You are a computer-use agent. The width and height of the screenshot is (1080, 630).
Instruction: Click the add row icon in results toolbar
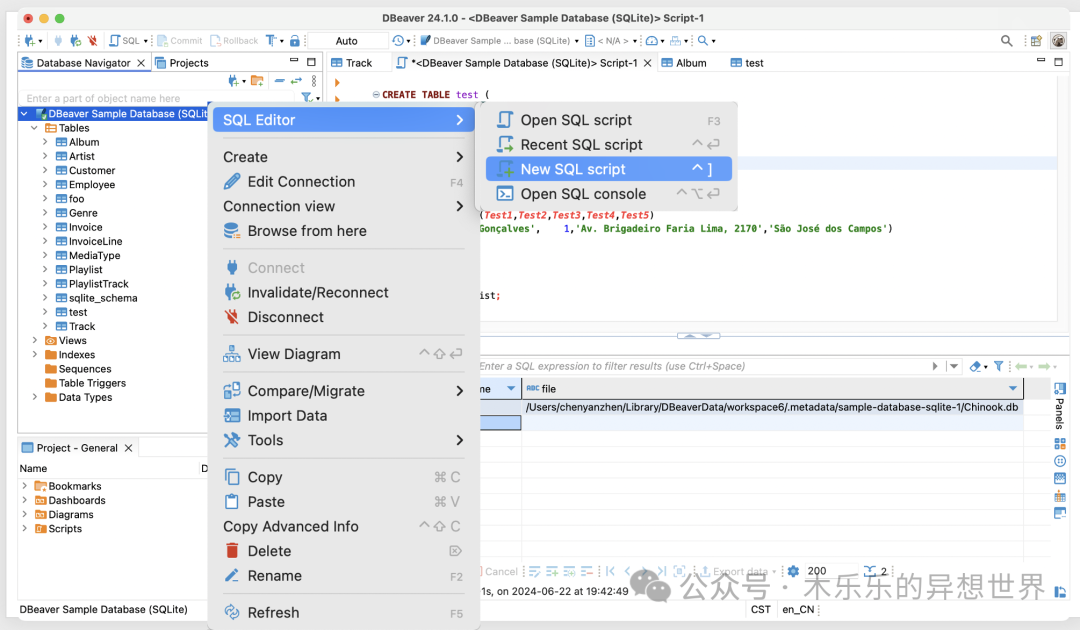[x=552, y=571]
